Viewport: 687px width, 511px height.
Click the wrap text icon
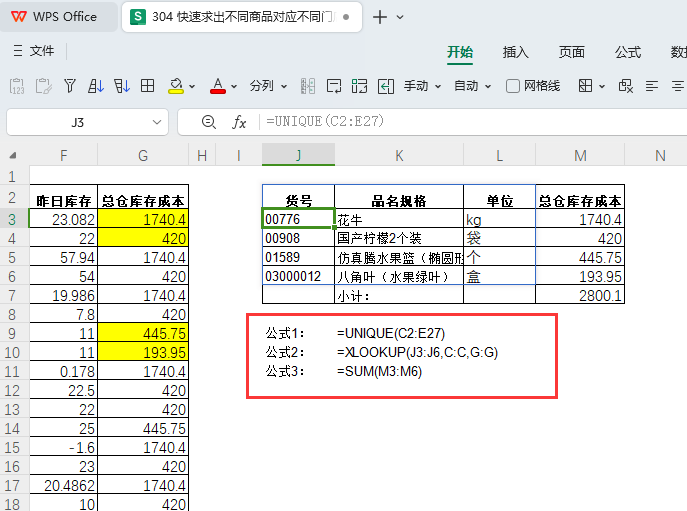click(334, 86)
